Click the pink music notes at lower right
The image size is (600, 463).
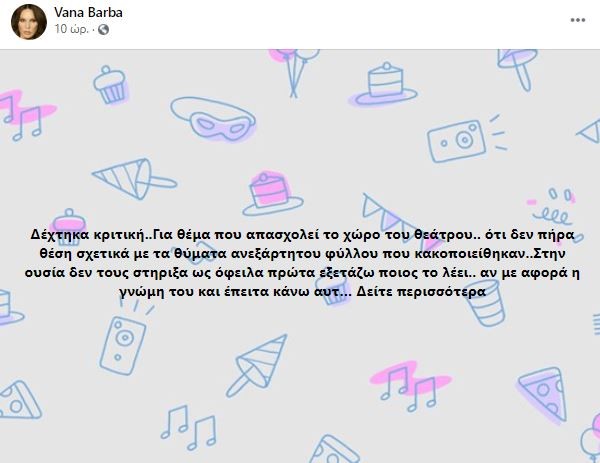pos(411,386)
